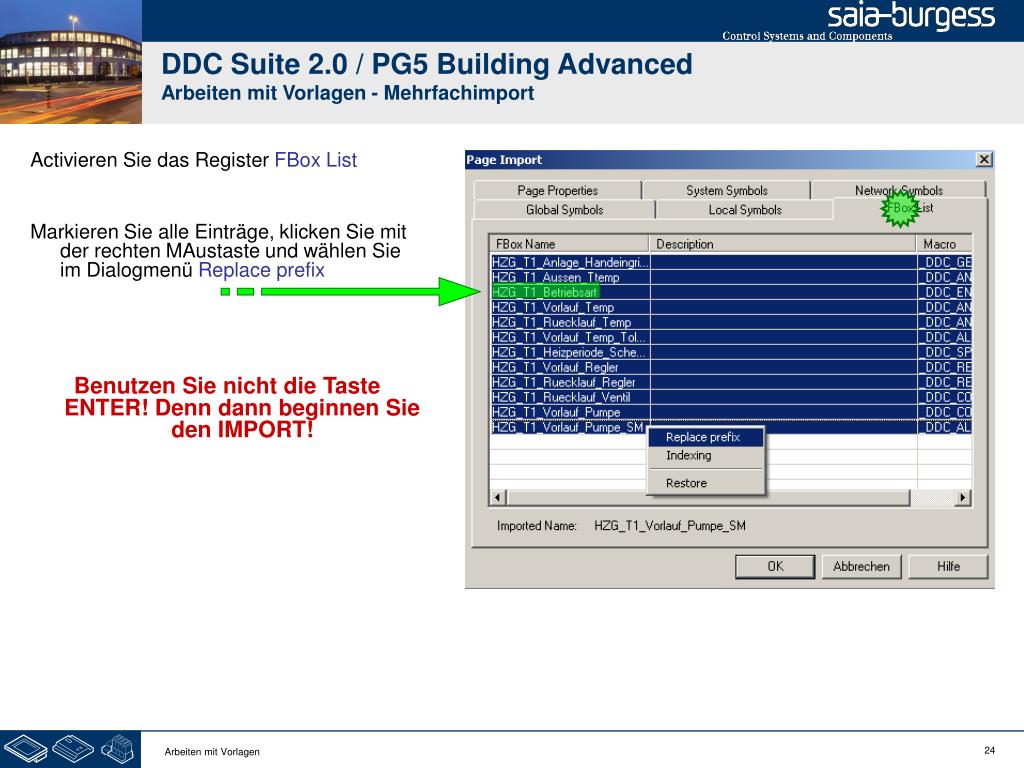Click the page number 24
Screen dimensions: 1024x768
989,750
